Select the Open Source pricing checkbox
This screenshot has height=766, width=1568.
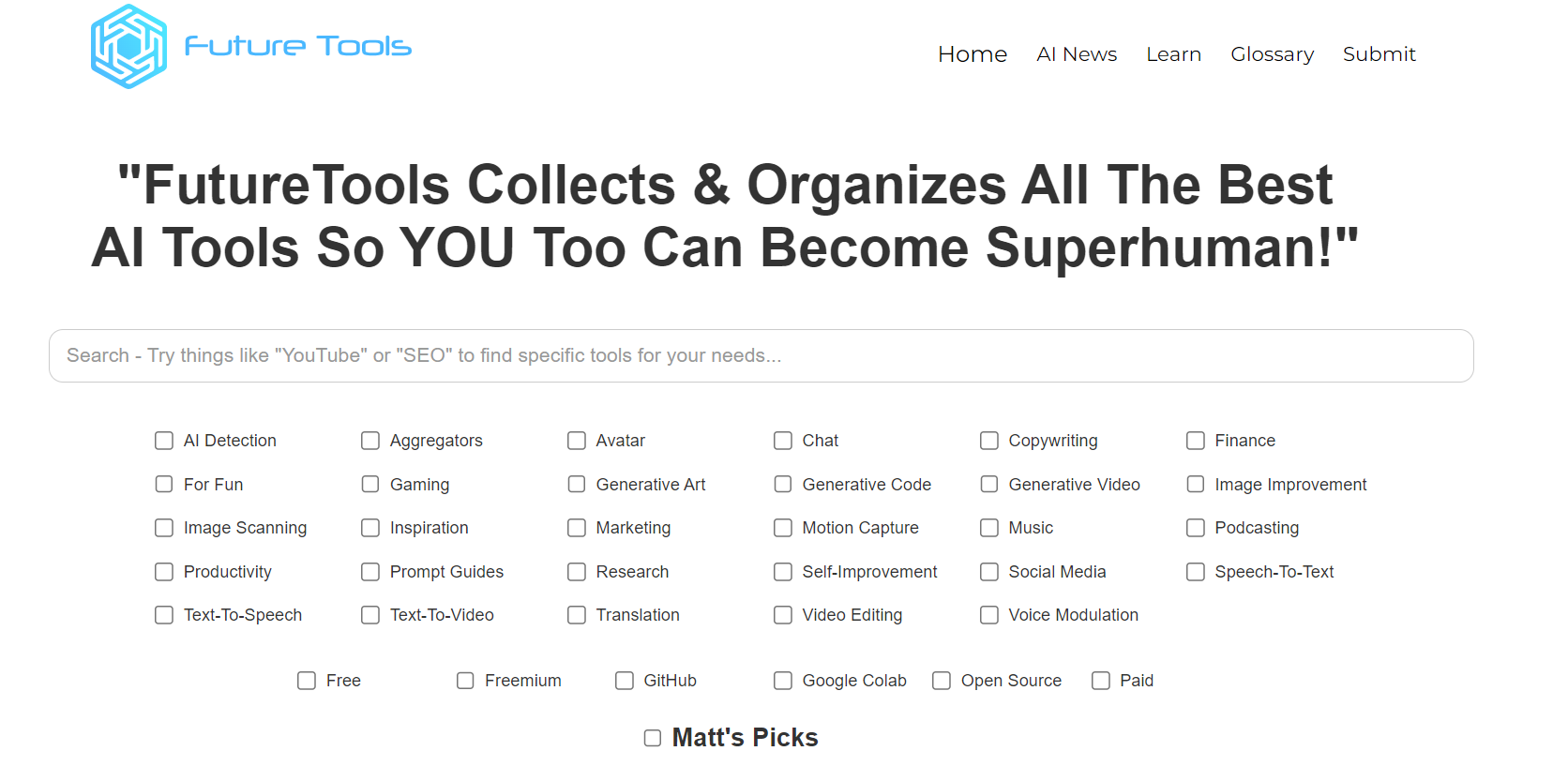[942, 681]
